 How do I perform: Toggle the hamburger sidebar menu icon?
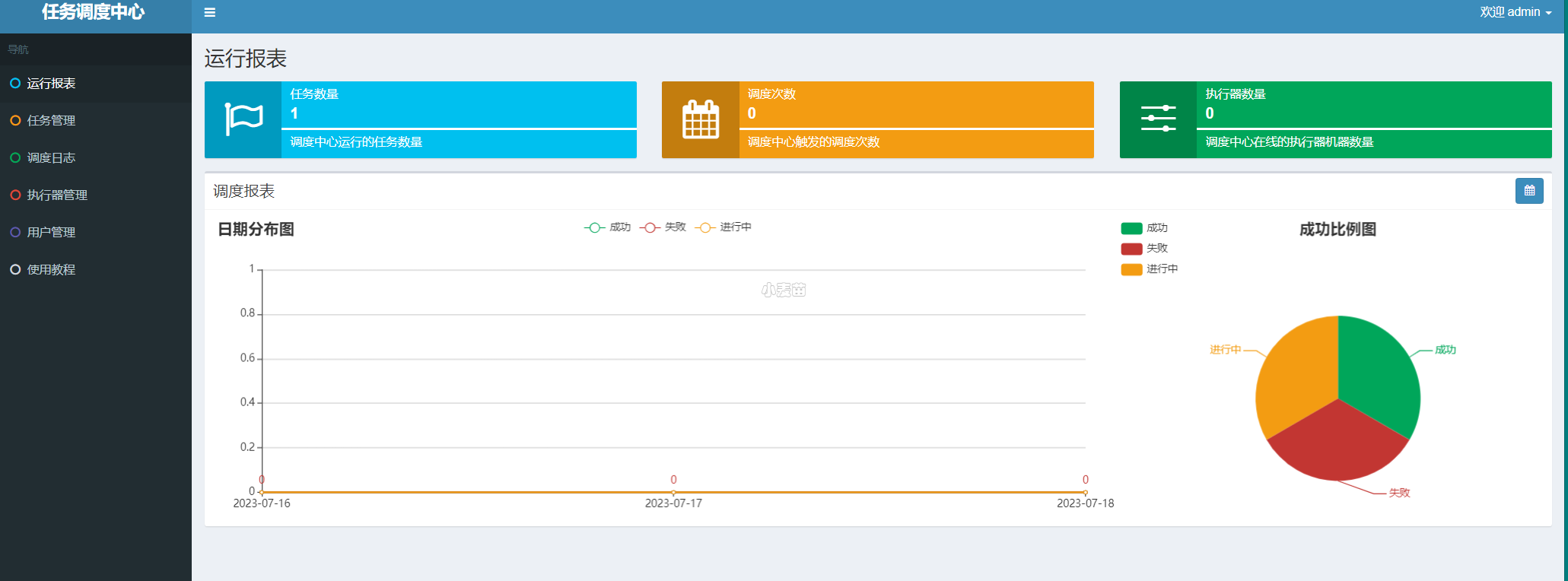click(x=210, y=12)
